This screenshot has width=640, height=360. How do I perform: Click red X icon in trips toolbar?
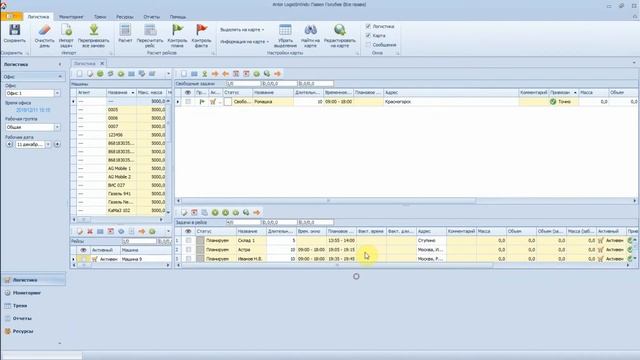pos(90,231)
